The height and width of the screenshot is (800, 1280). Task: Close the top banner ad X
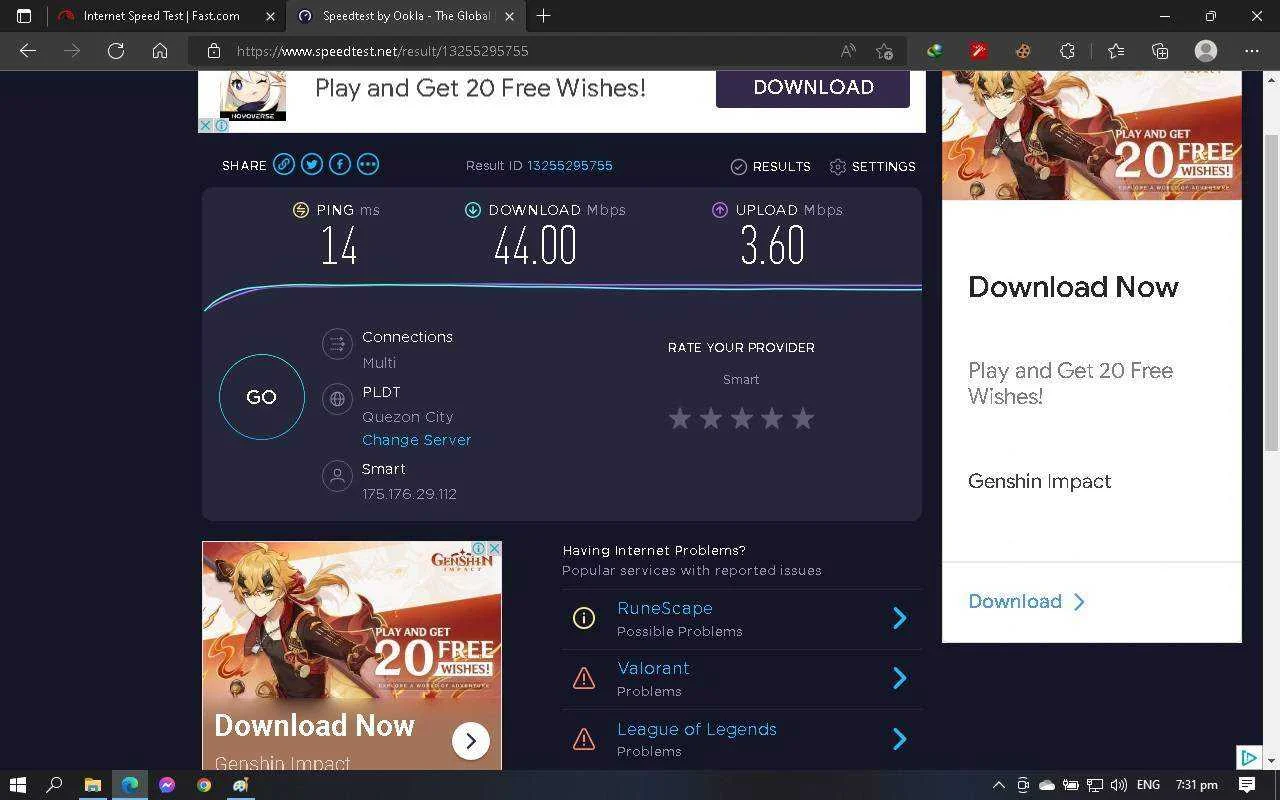205,125
